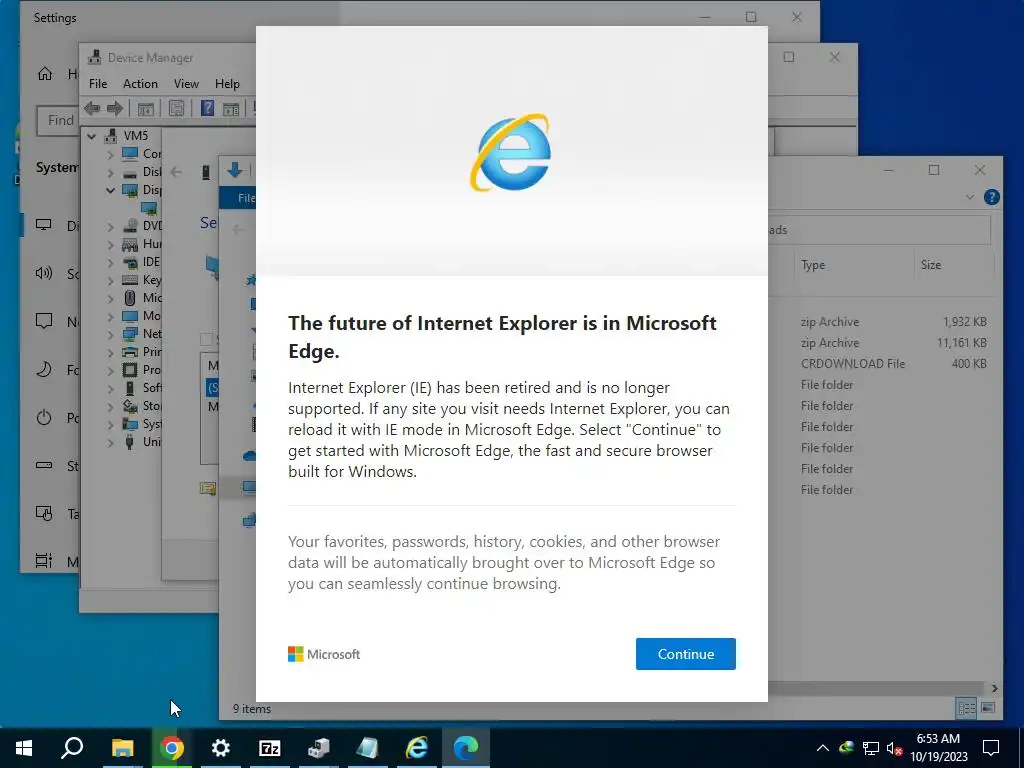Click the action pane icon in Device Manager toolbar
1024x768 pixels.
pyautogui.click(x=231, y=108)
